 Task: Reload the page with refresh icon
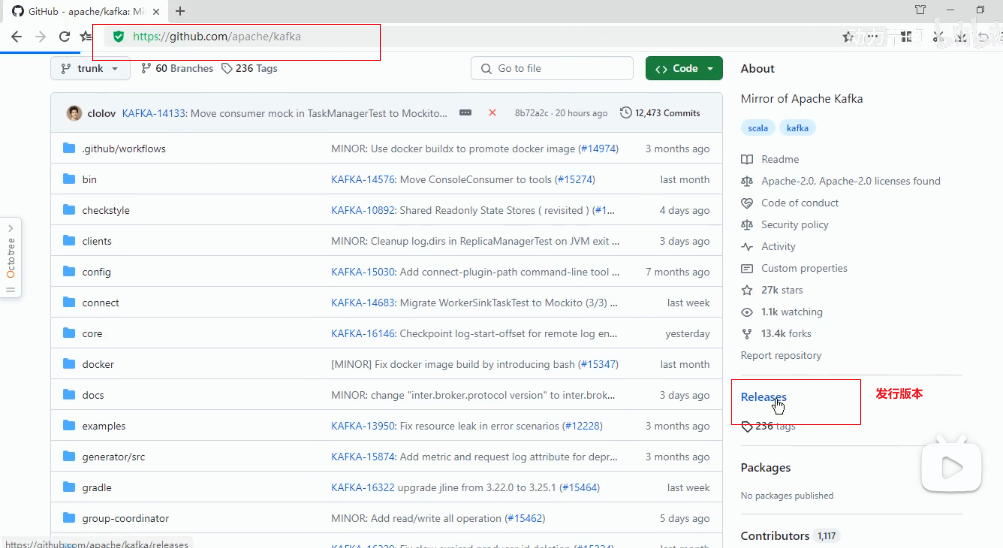(64, 36)
